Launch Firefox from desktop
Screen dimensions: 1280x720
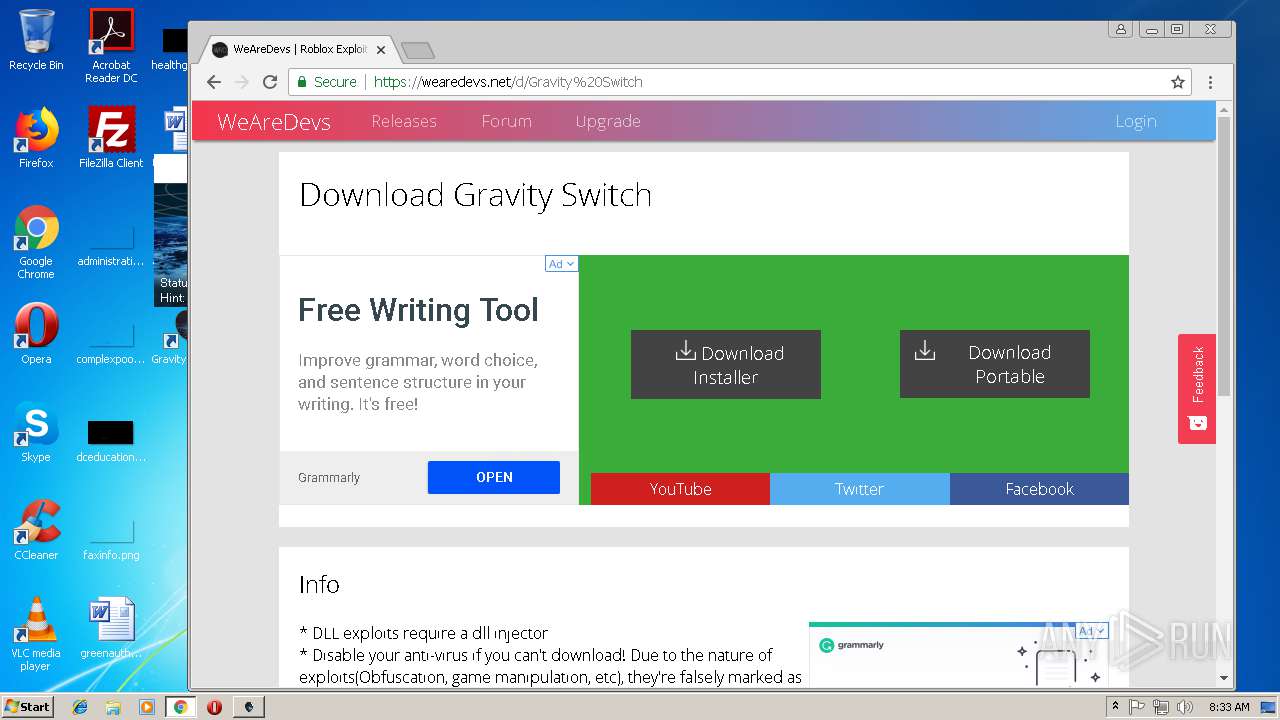(x=36, y=137)
